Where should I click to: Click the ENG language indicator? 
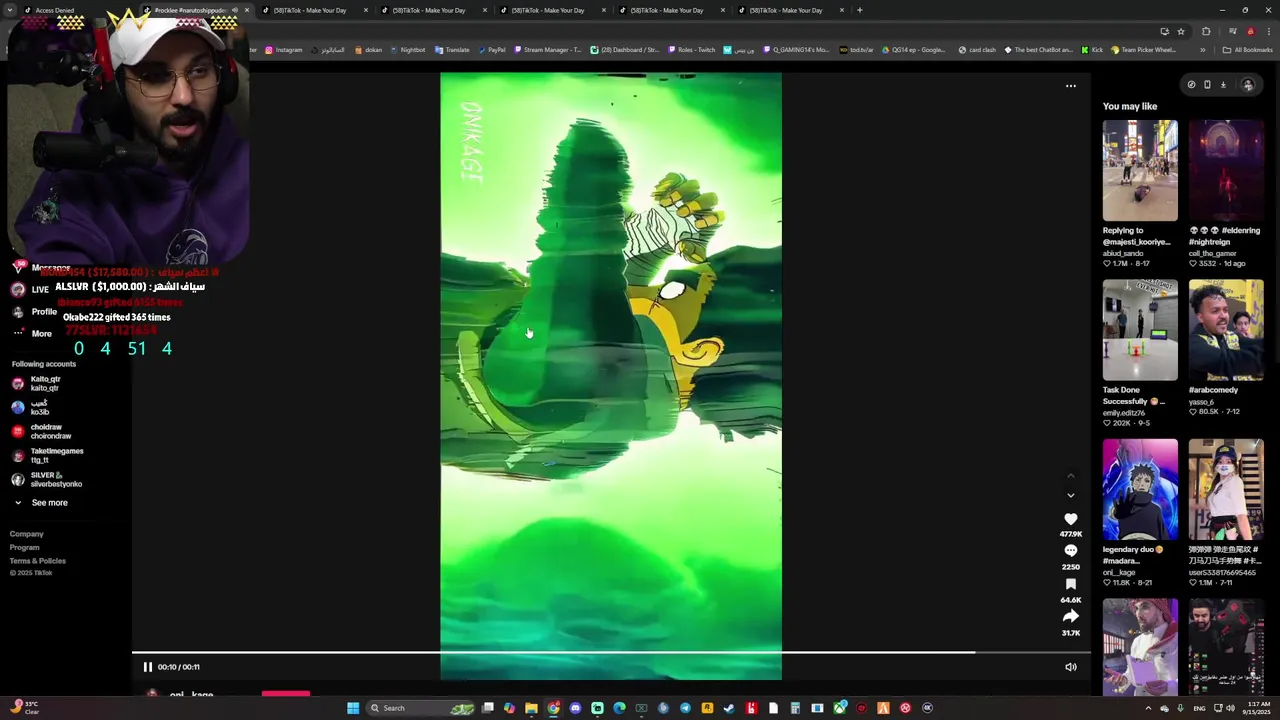(1199, 708)
